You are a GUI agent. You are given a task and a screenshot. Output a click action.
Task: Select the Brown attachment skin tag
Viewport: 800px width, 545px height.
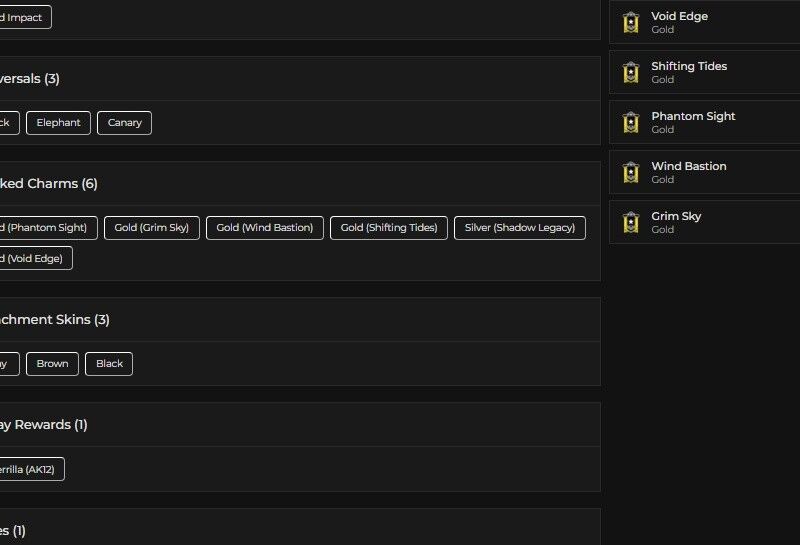click(52, 364)
